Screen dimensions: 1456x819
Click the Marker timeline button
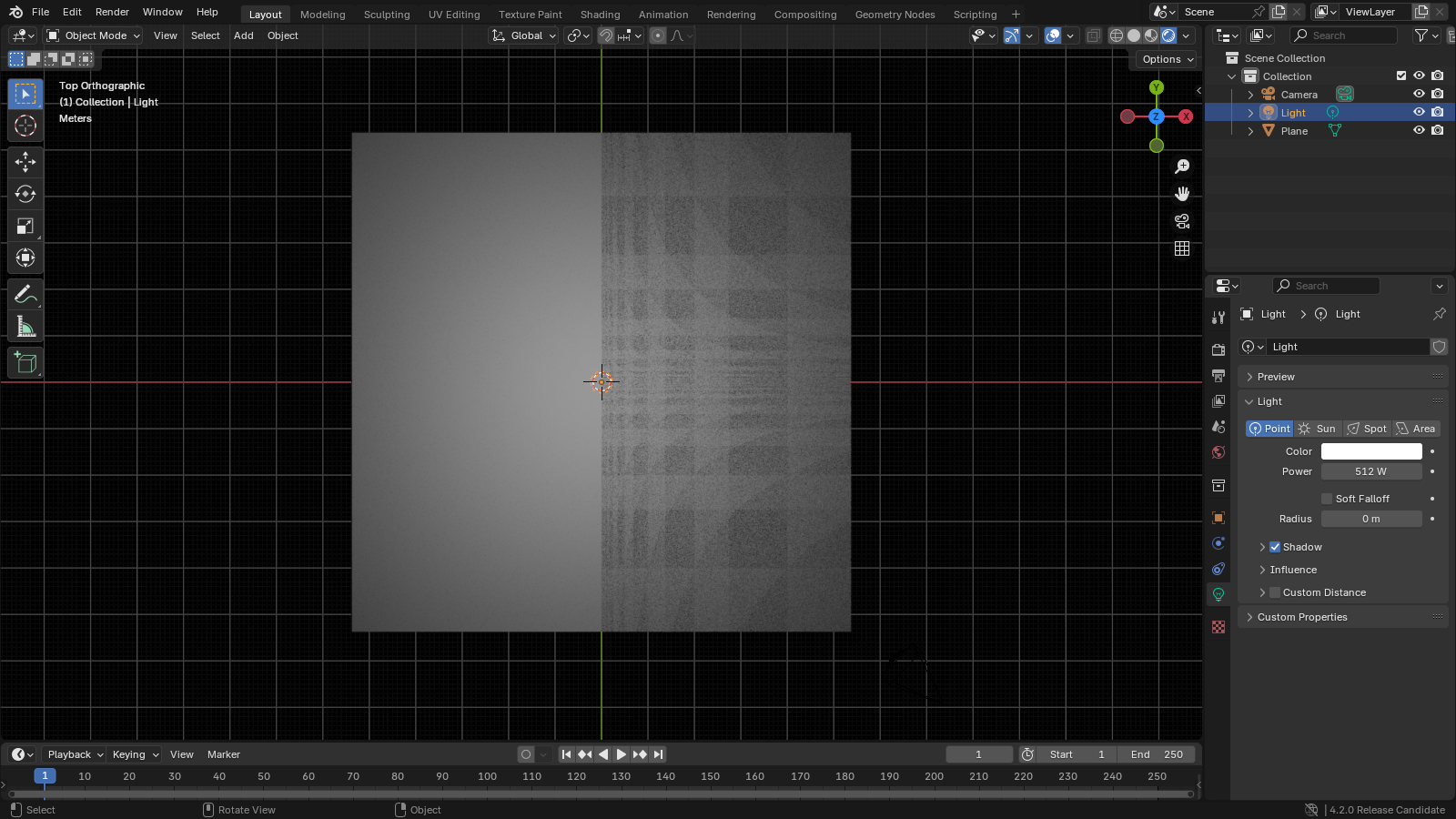[224, 754]
